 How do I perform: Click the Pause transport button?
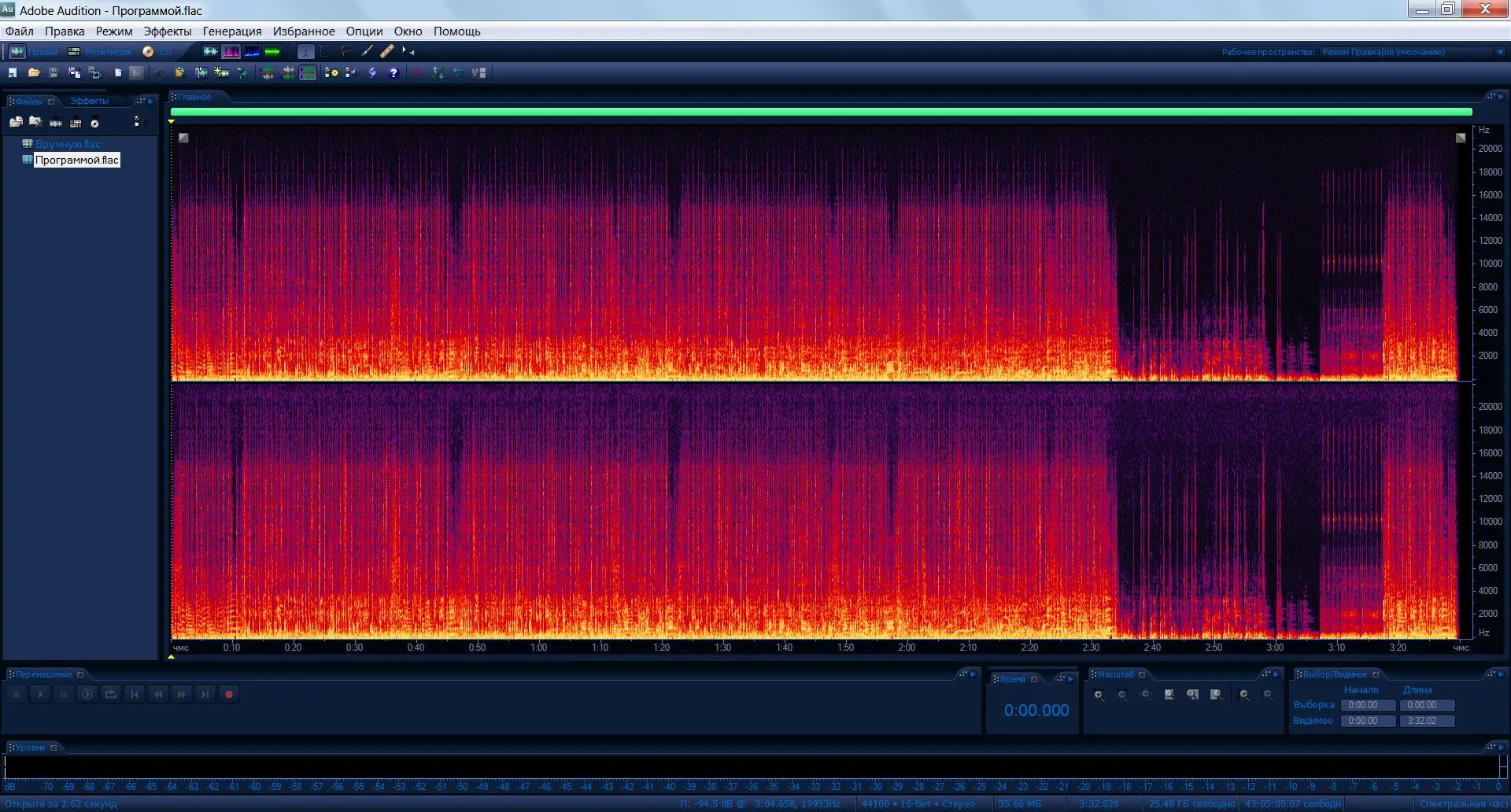click(x=64, y=695)
